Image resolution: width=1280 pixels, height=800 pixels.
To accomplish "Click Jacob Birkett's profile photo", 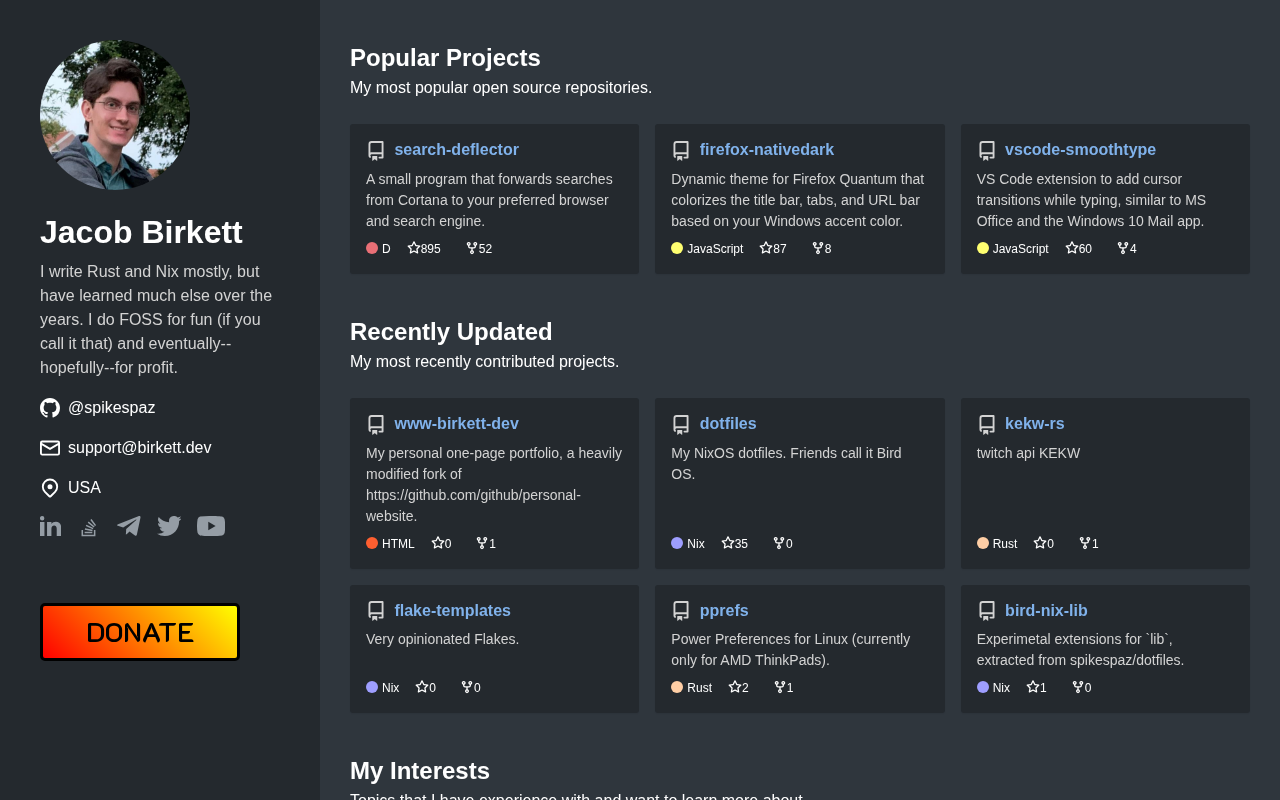I will coord(115,115).
